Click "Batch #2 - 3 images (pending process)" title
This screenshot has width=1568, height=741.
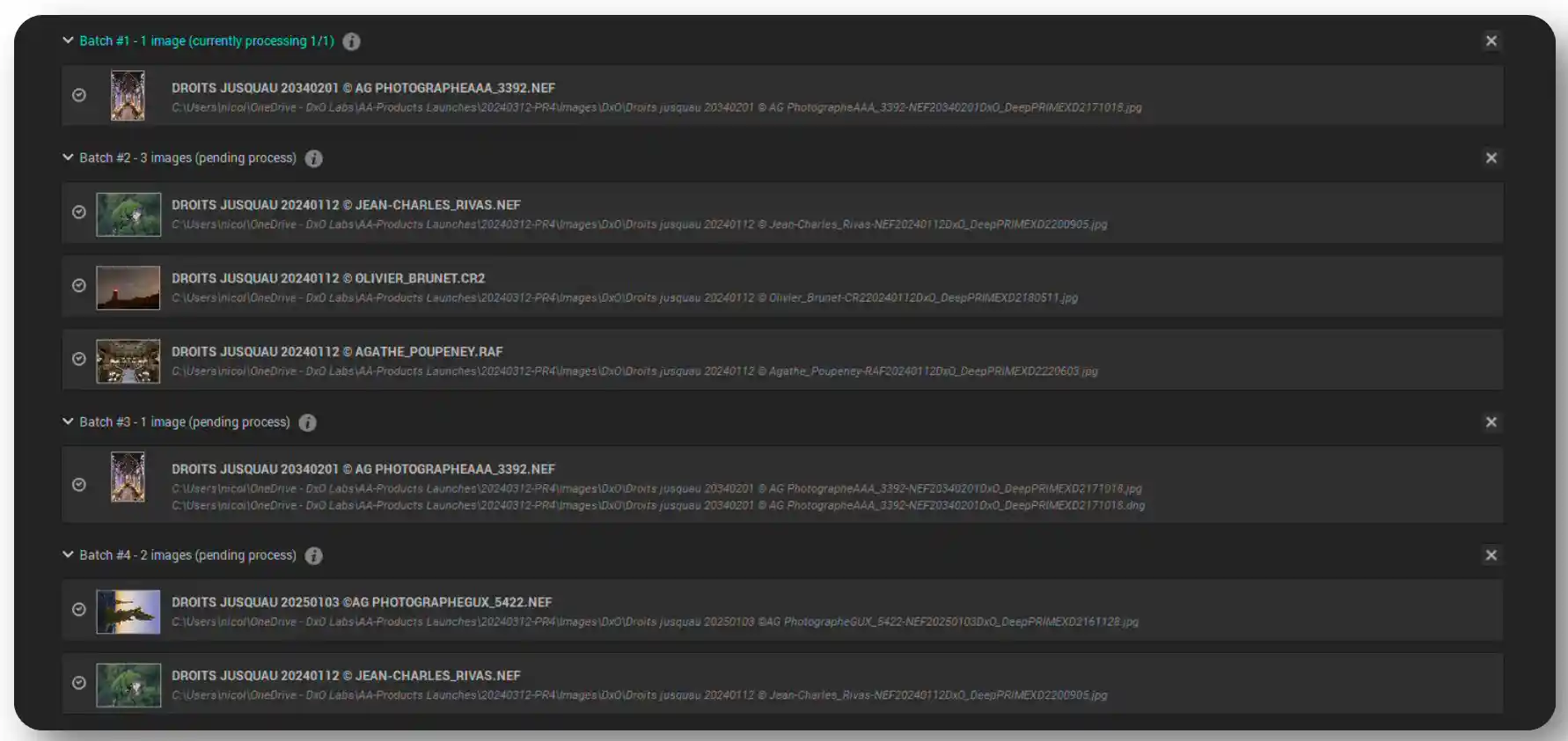(187, 158)
